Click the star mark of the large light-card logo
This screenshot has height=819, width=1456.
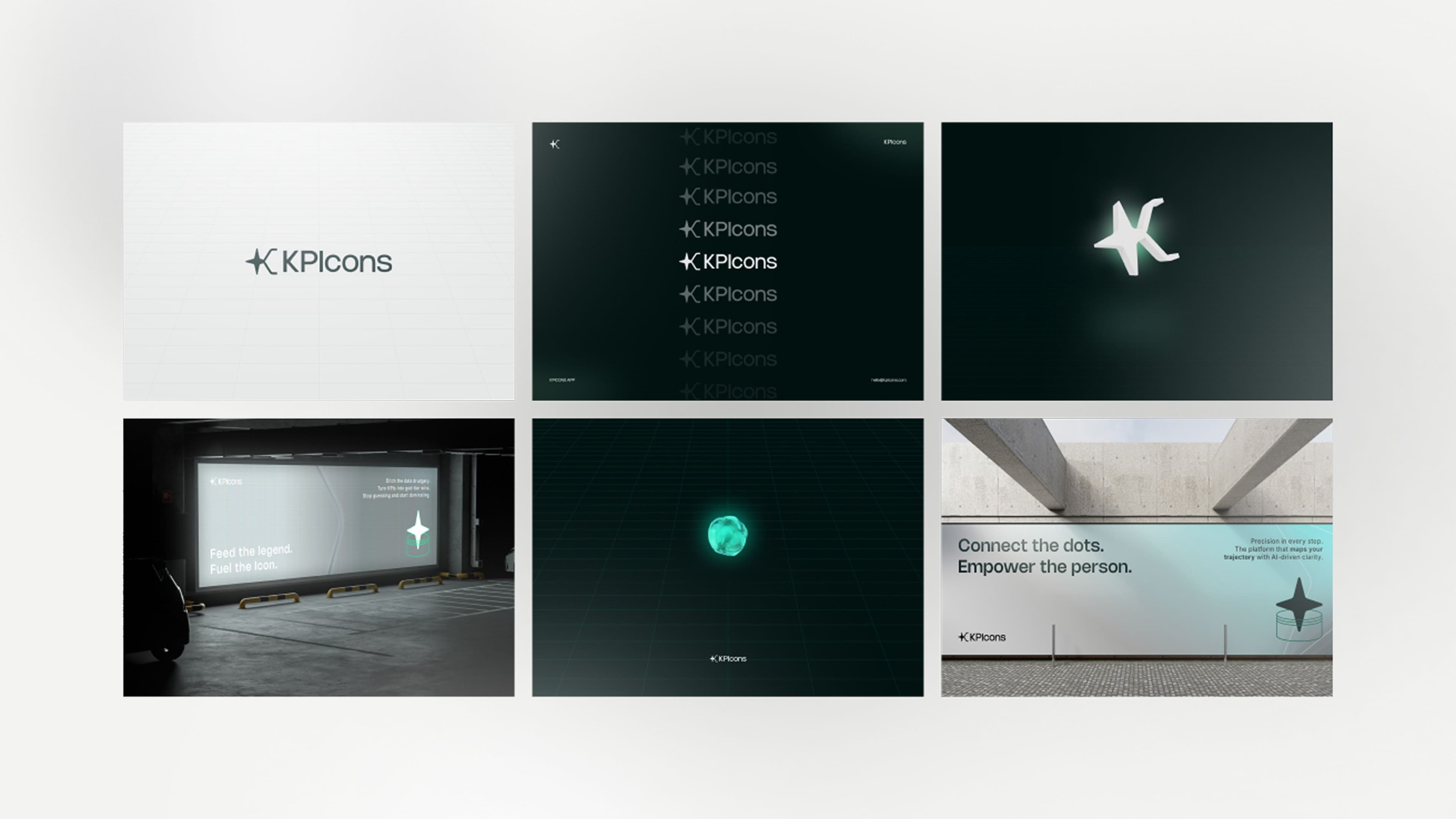pyautogui.click(x=261, y=262)
